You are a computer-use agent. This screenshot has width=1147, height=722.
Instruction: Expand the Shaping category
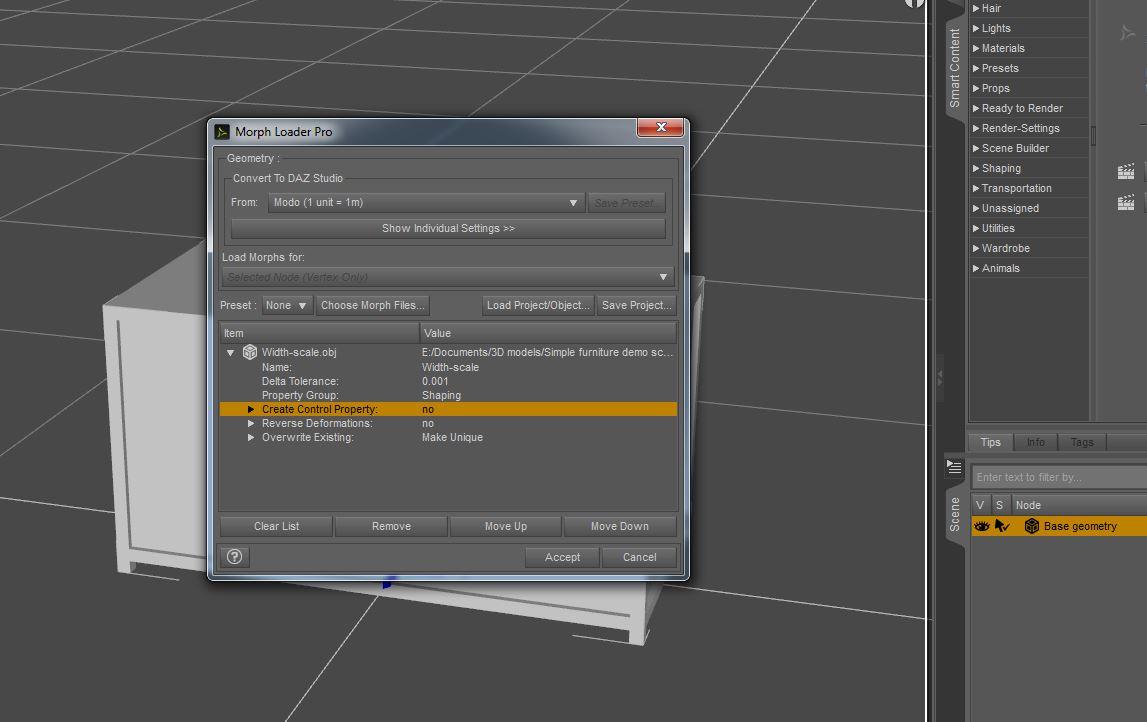(x=976, y=168)
